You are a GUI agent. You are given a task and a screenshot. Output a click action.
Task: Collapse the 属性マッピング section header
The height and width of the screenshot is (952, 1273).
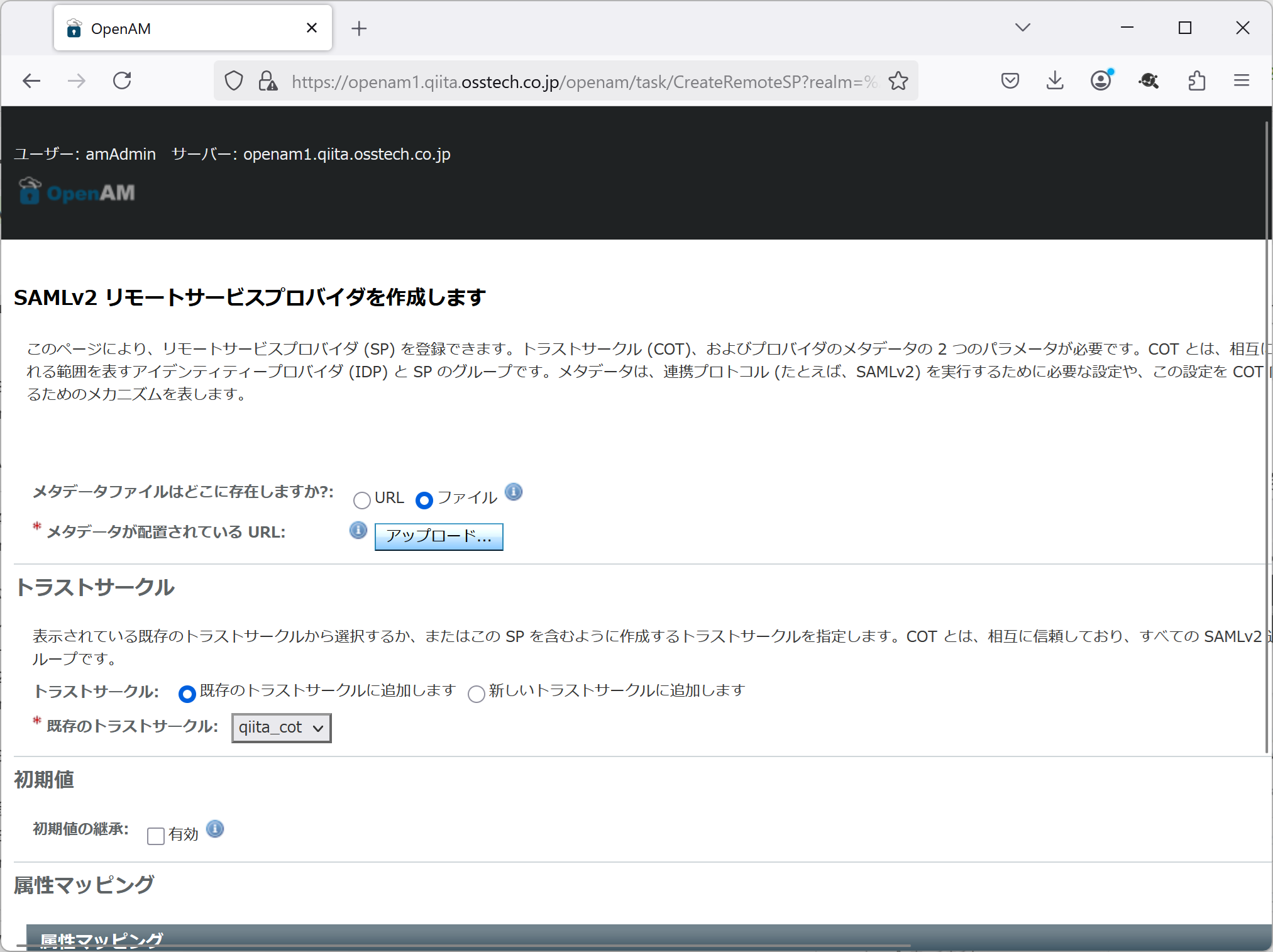101,939
